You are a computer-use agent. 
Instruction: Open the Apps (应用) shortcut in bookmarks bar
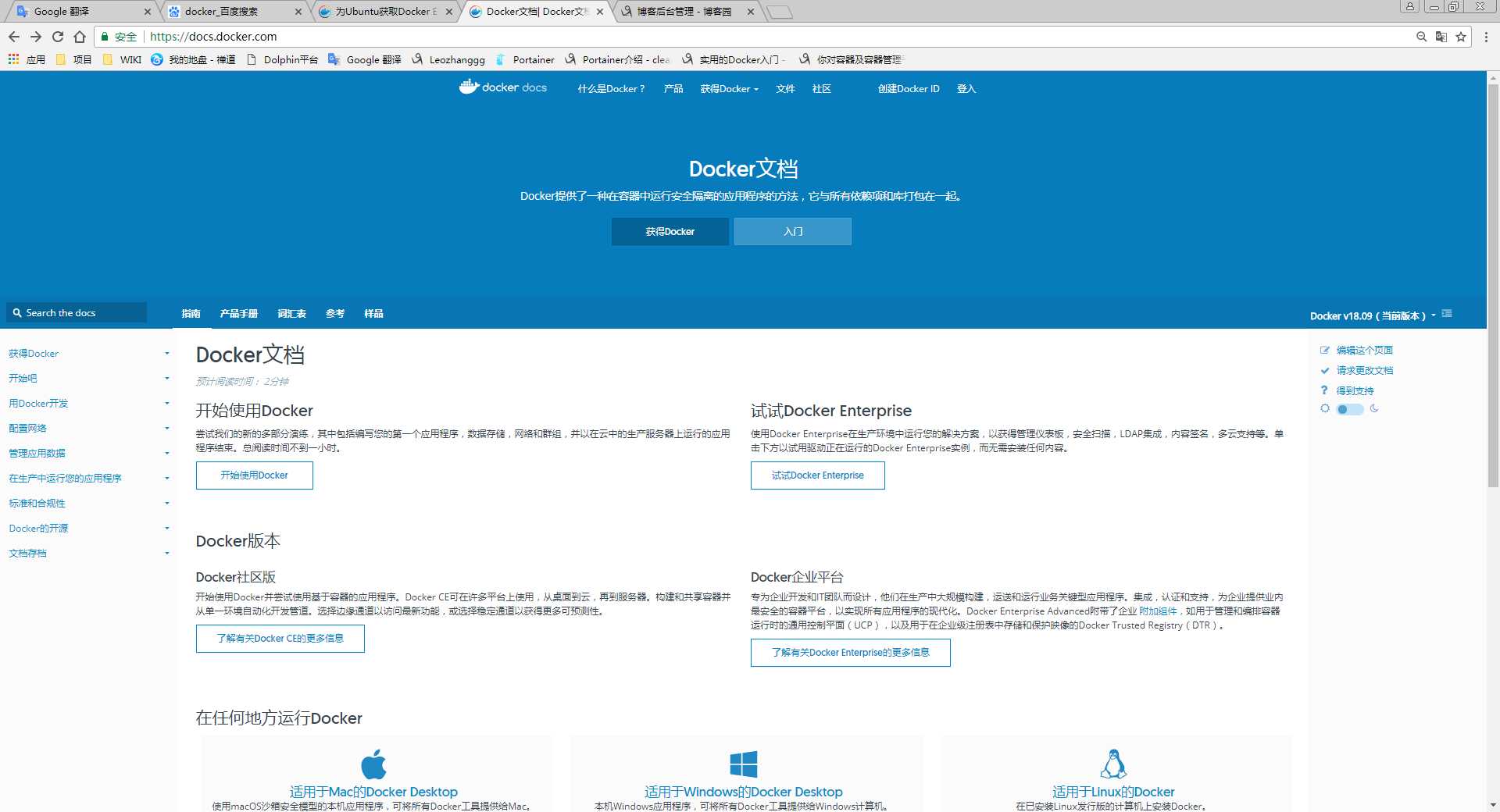(x=27, y=59)
